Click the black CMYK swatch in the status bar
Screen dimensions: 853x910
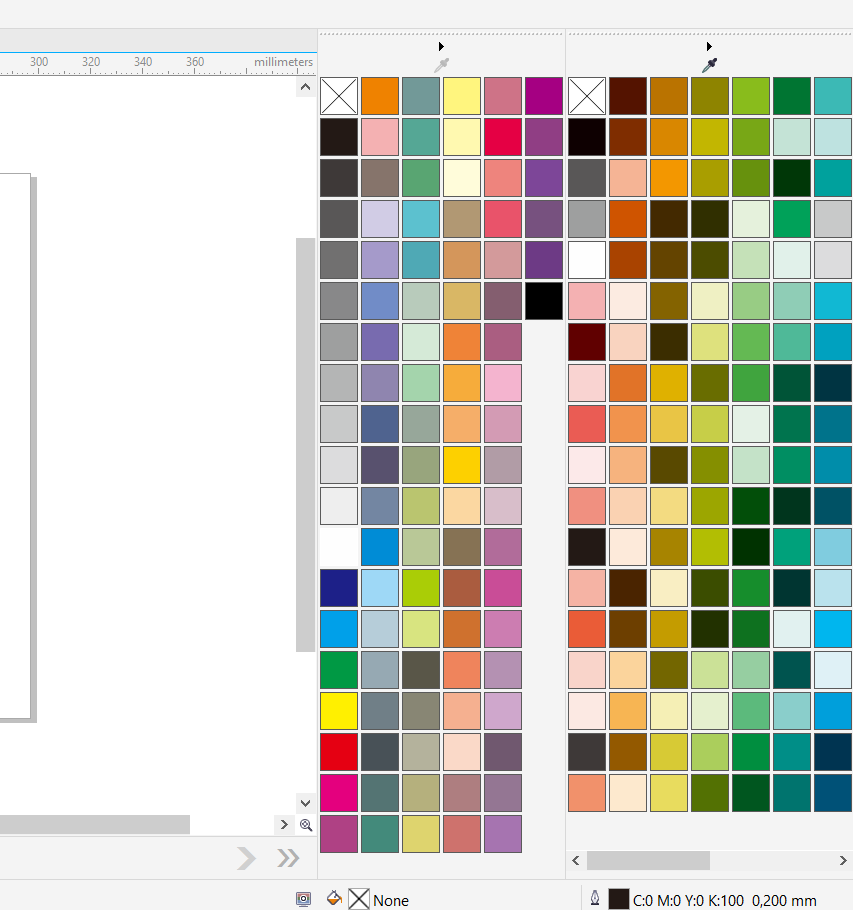tap(618, 899)
